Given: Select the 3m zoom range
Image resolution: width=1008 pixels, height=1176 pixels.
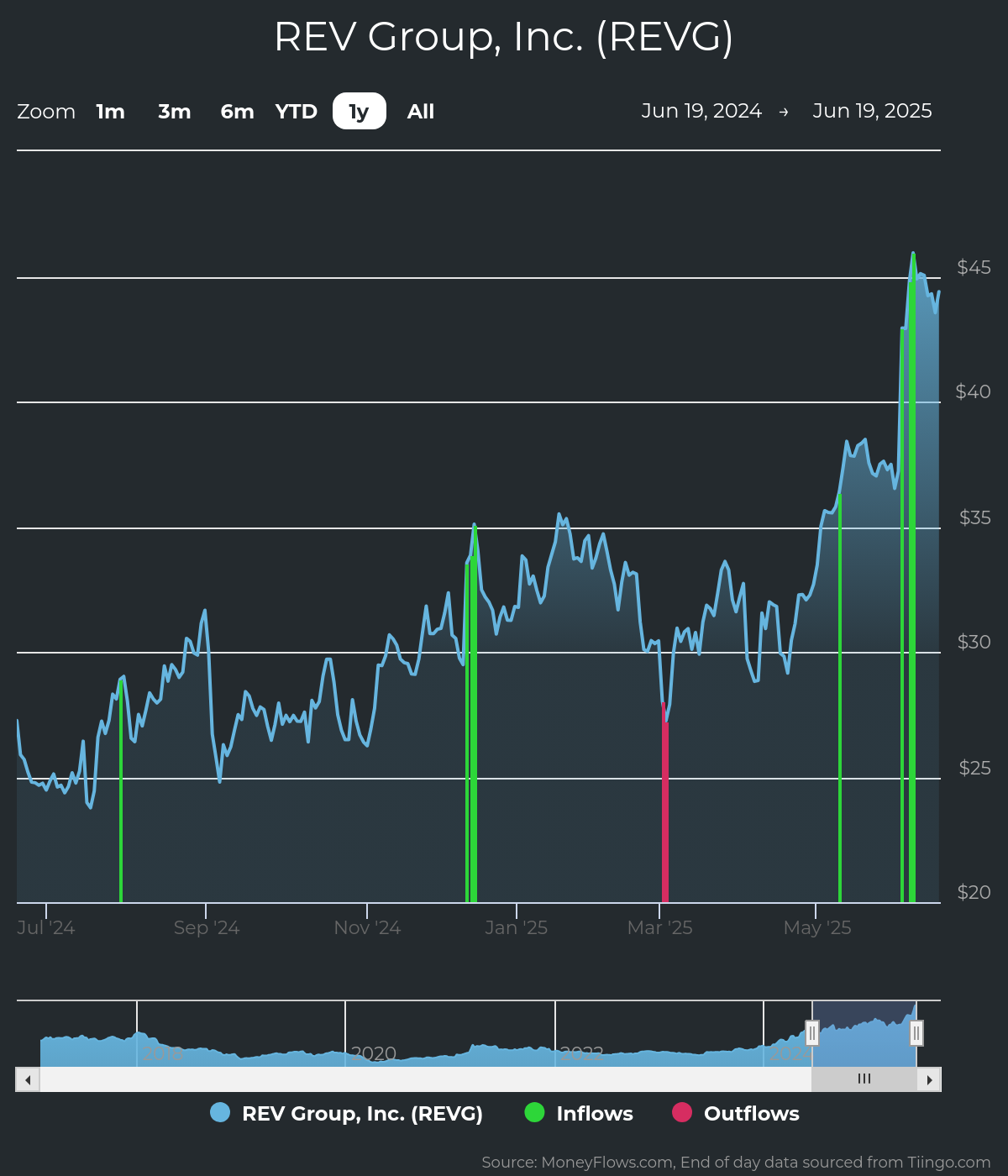Looking at the screenshot, I should point(175,112).
